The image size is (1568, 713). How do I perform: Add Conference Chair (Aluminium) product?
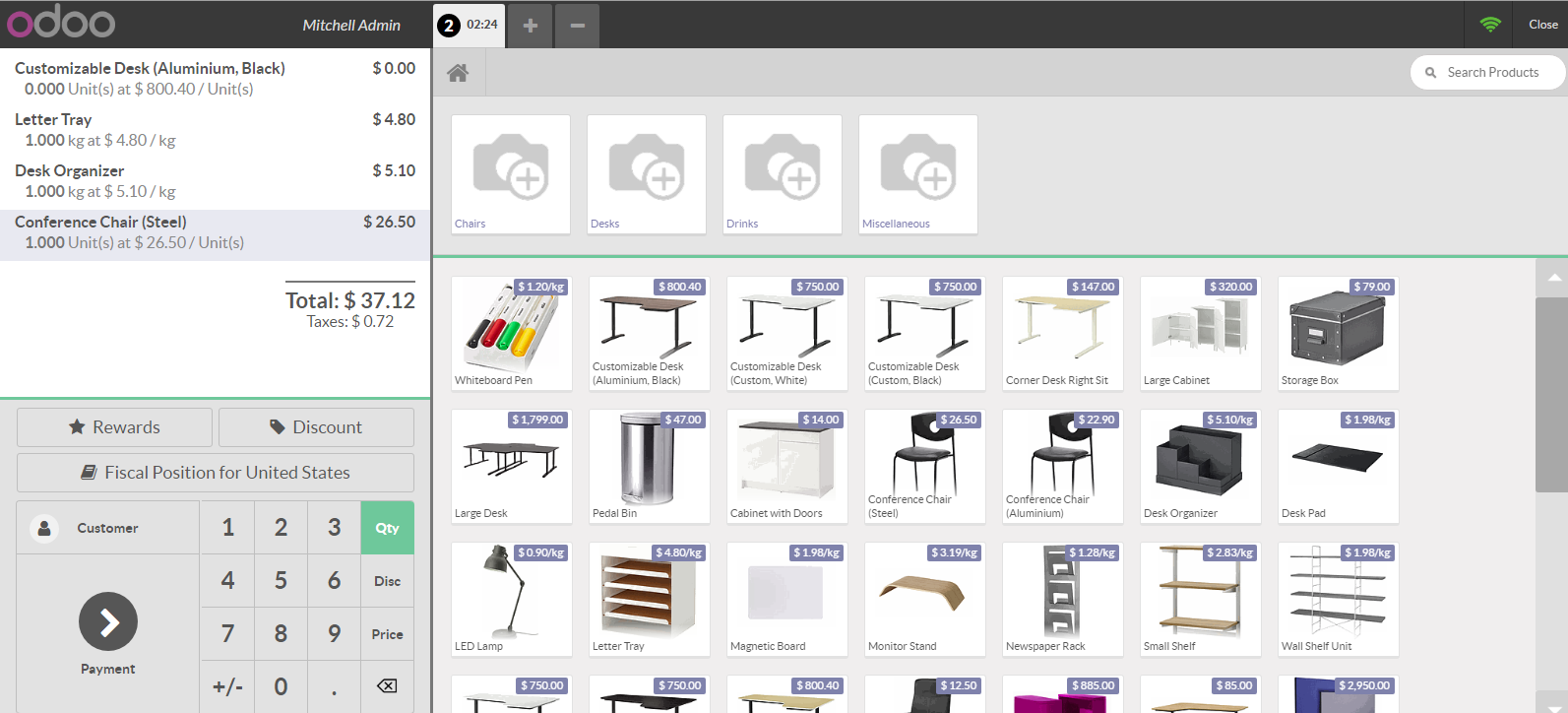click(x=1062, y=466)
